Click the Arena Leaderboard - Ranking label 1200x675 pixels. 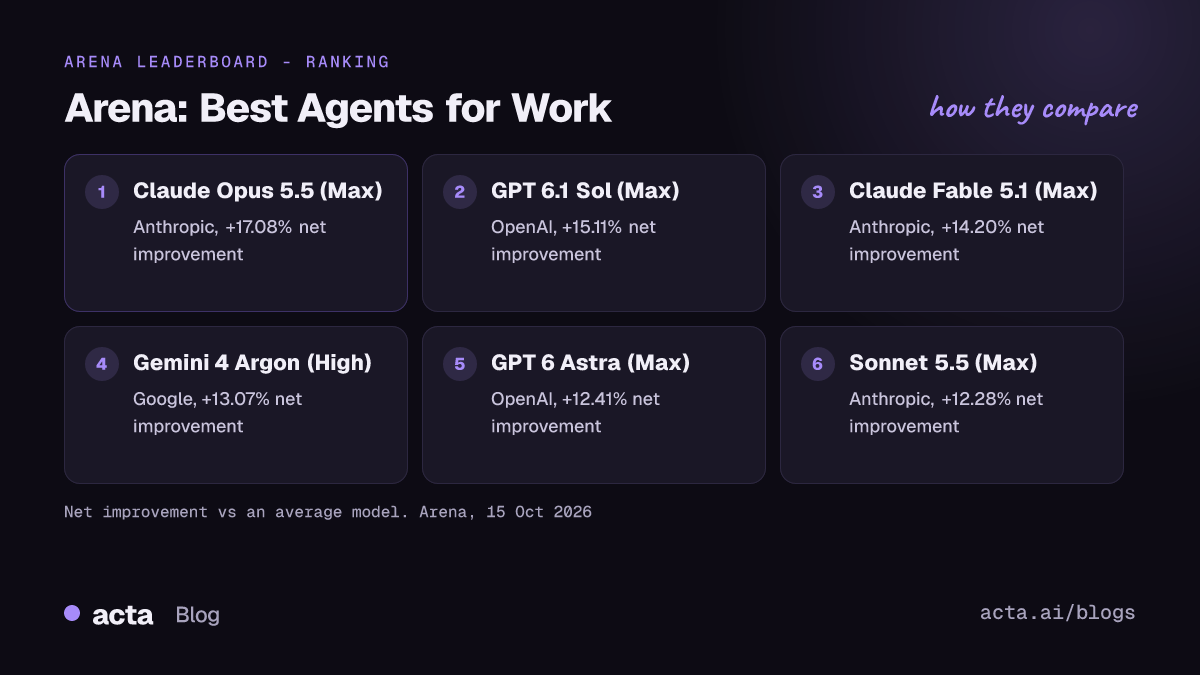(227, 62)
